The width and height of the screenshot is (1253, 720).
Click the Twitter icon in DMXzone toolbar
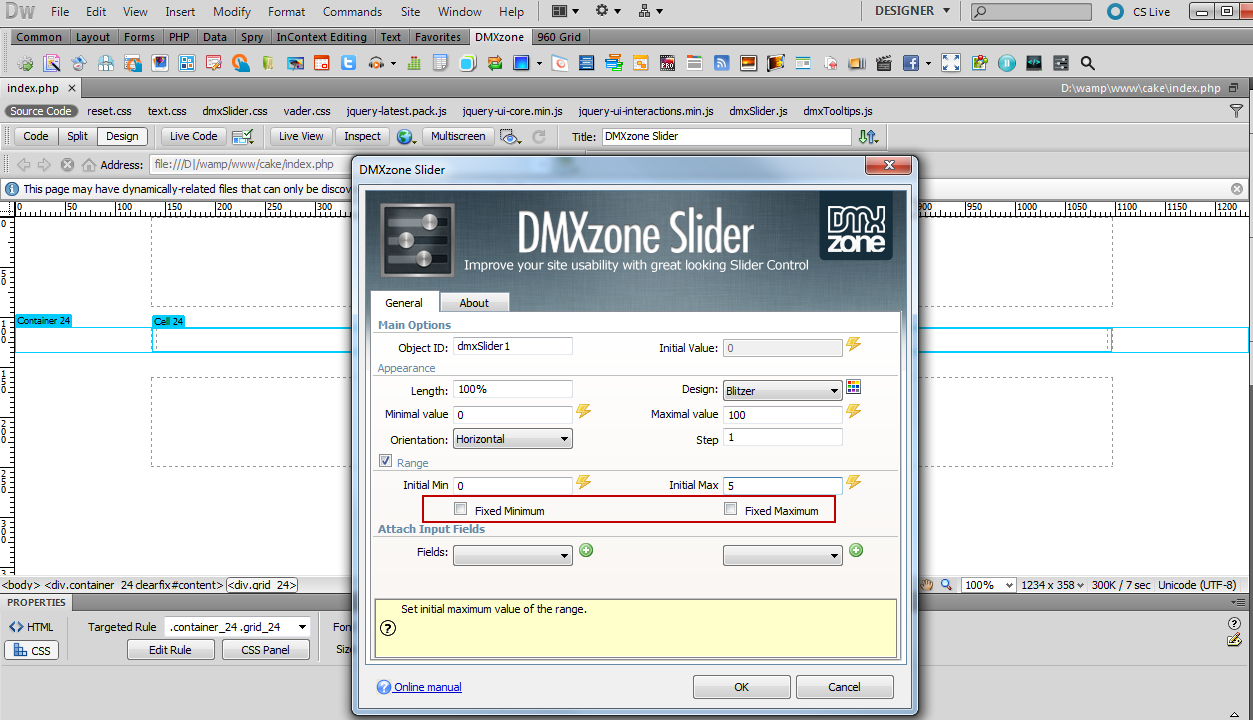348,63
